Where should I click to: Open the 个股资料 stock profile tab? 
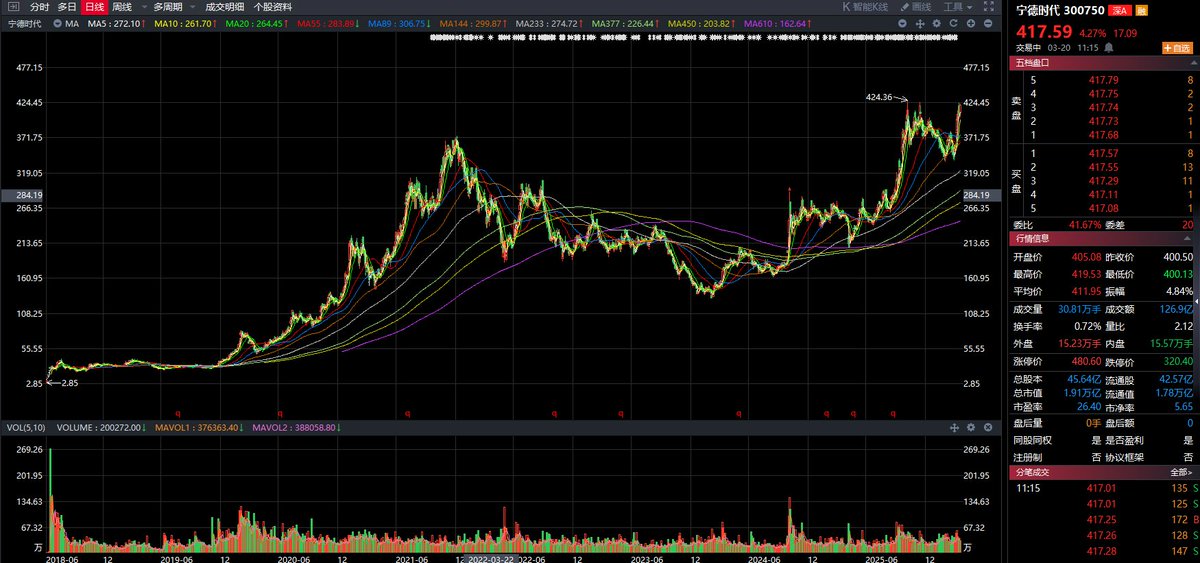click(273, 6)
